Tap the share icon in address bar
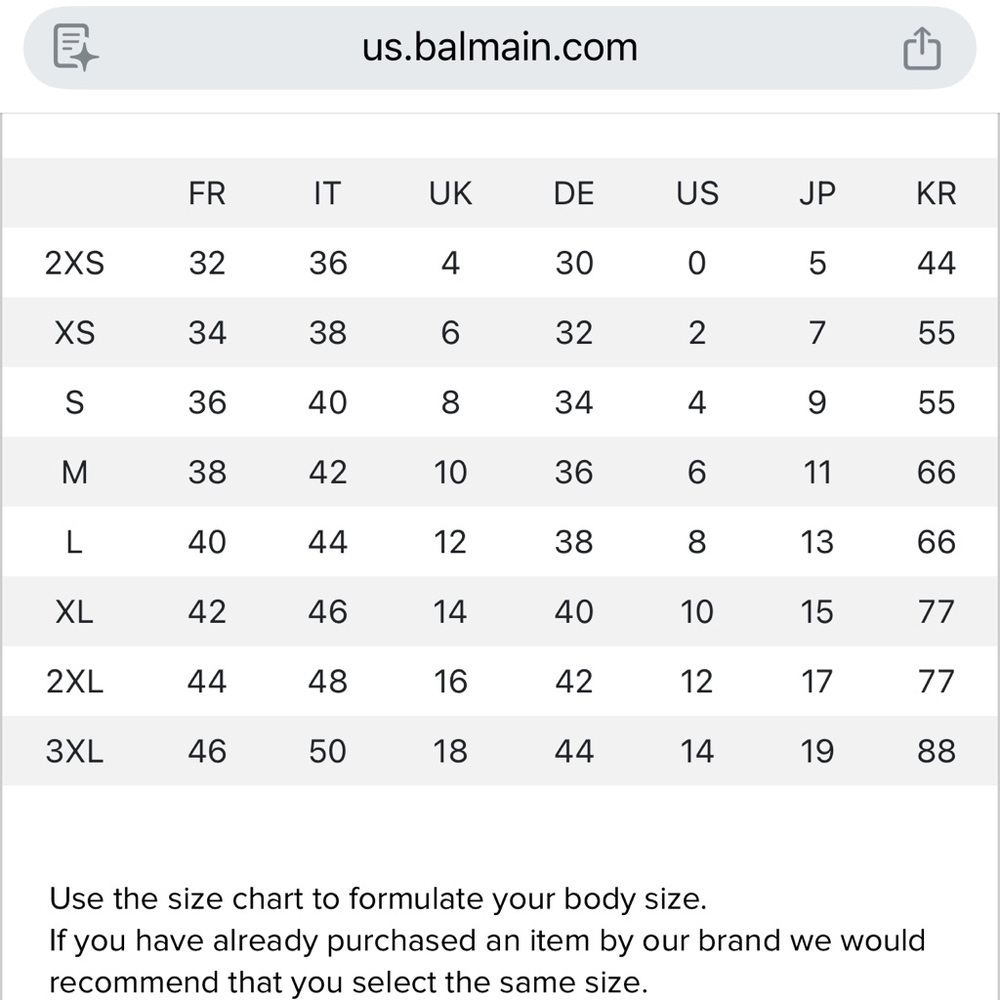 [922, 48]
